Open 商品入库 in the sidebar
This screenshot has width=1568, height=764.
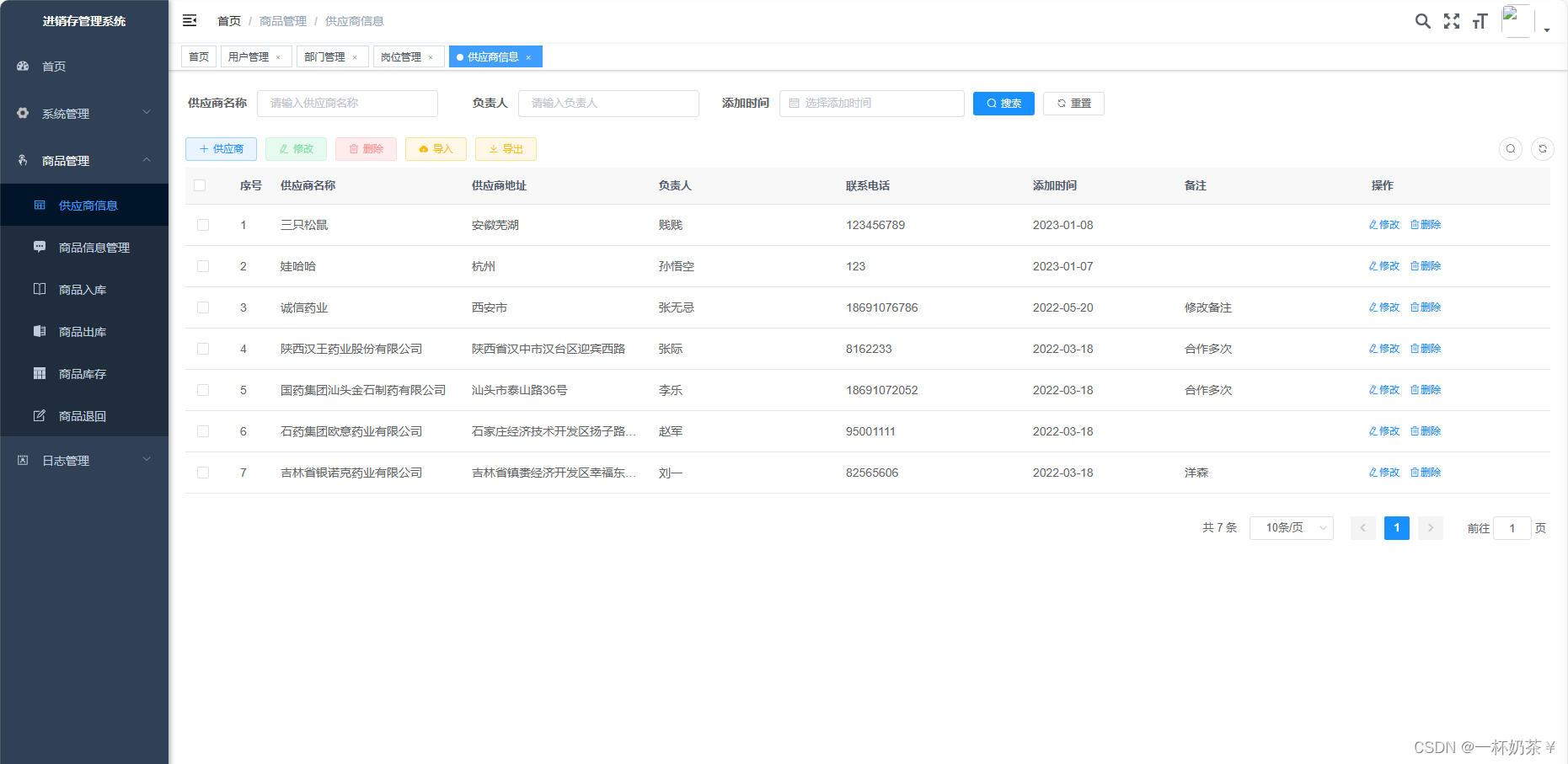click(84, 289)
